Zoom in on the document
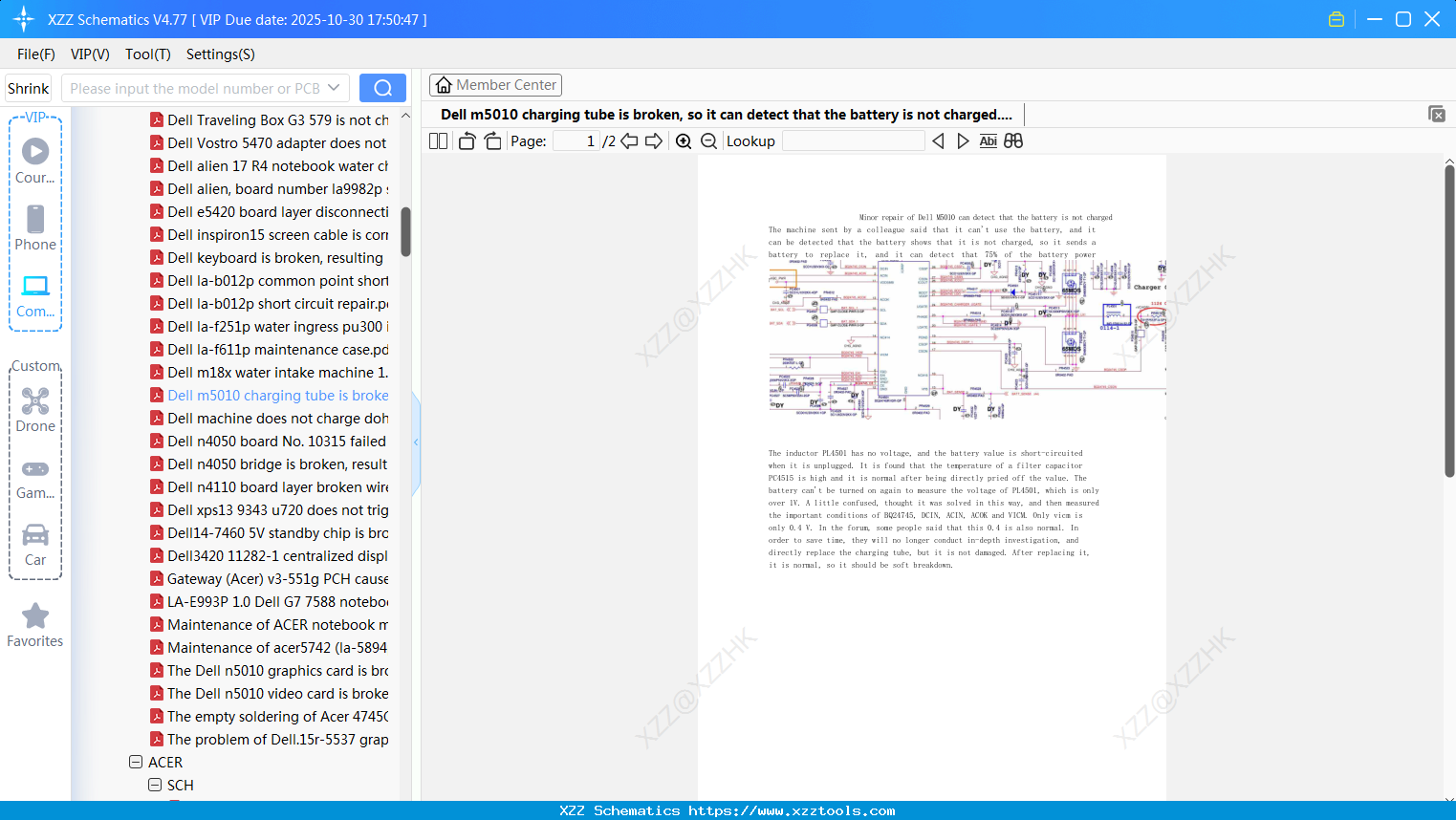The height and width of the screenshot is (820, 1456). click(x=684, y=141)
